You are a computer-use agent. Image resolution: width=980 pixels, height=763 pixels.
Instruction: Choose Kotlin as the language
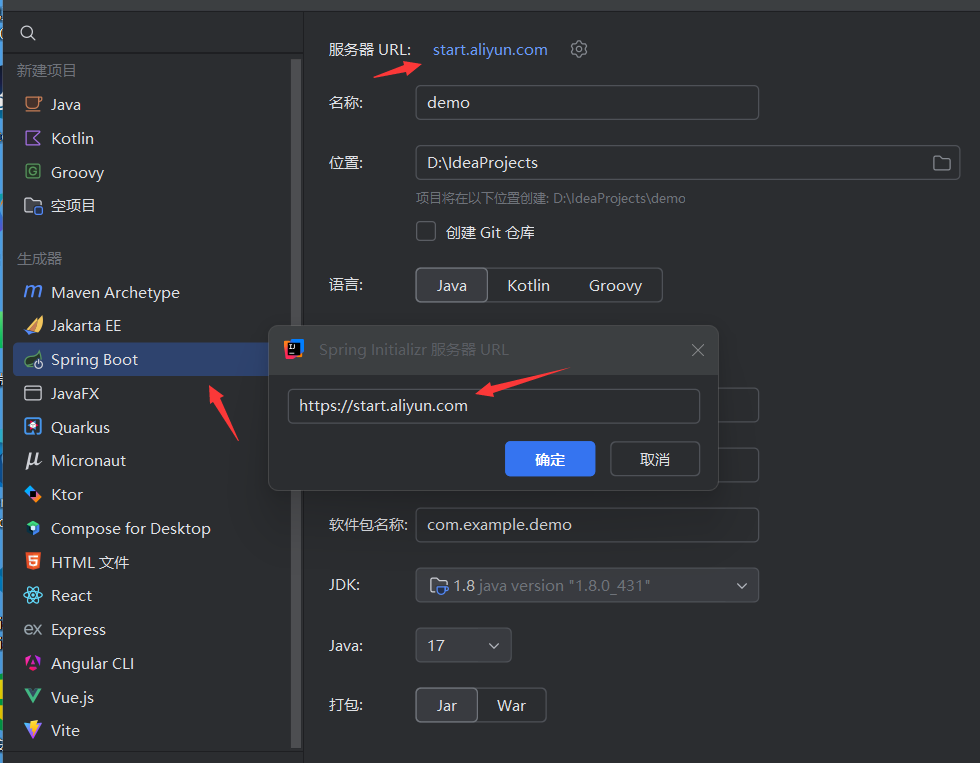[528, 285]
